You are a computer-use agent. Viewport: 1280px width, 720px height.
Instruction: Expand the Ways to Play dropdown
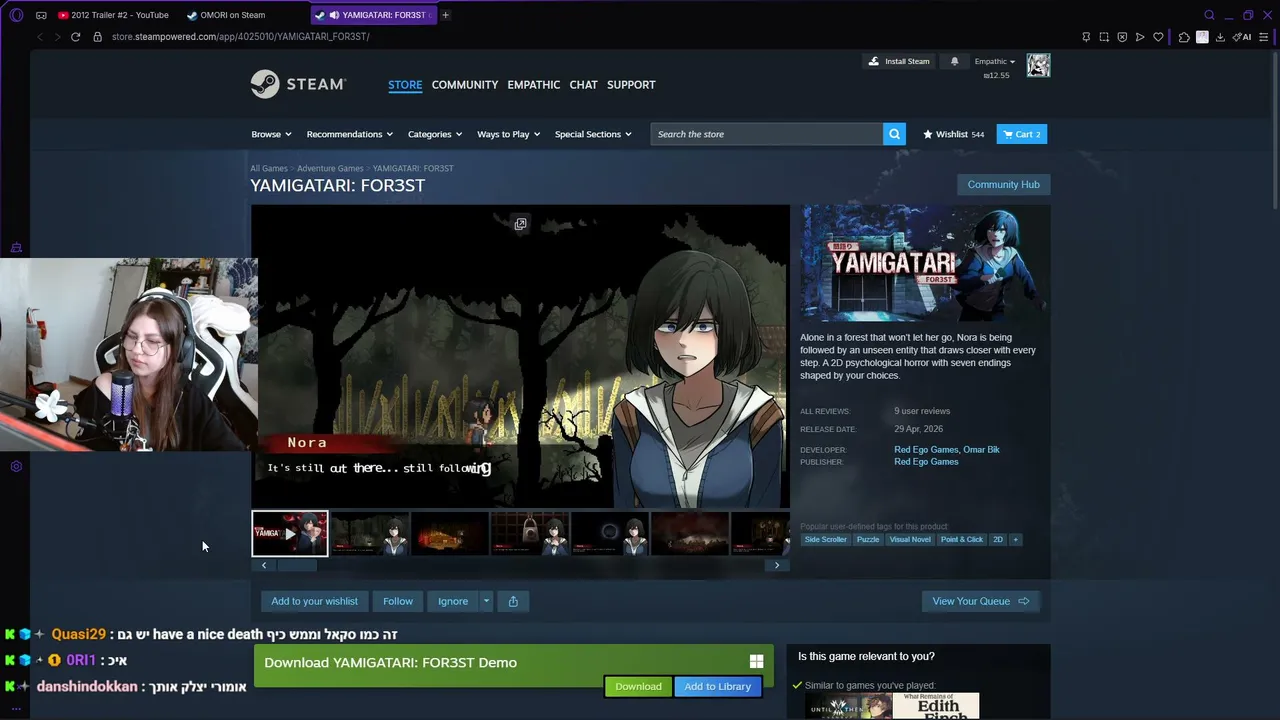pos(508,134)
